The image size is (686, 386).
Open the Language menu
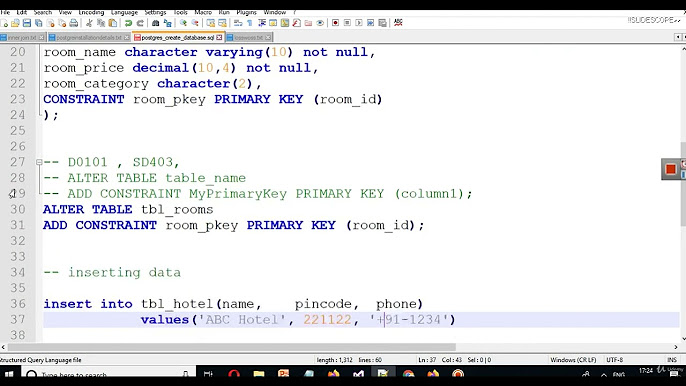pos(124,12)
